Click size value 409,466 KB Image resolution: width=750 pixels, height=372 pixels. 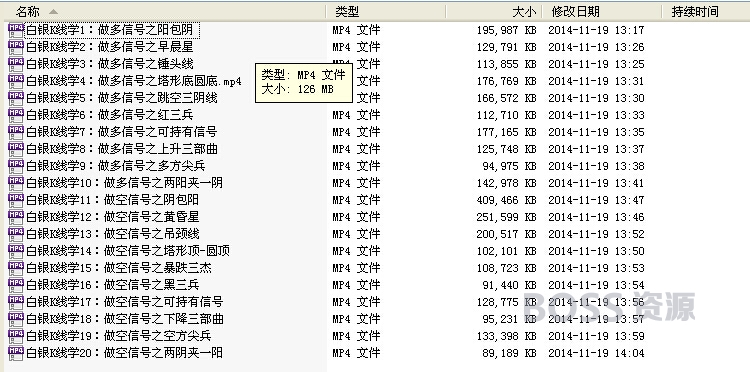(507, 200)
